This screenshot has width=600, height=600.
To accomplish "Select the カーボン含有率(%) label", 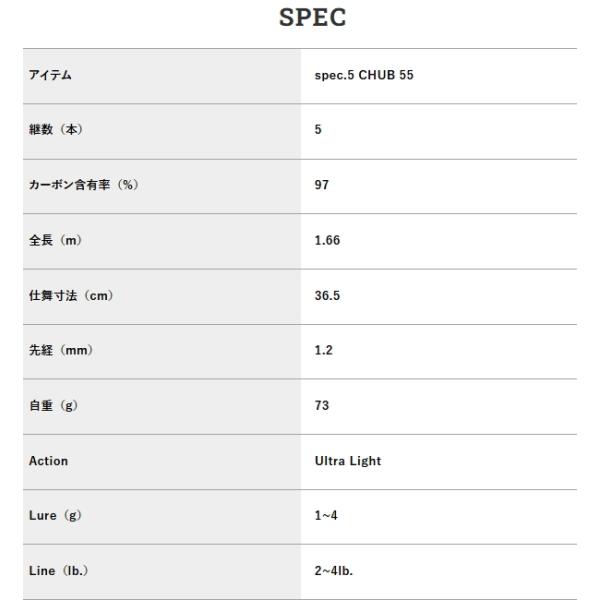I will [84, 185].
